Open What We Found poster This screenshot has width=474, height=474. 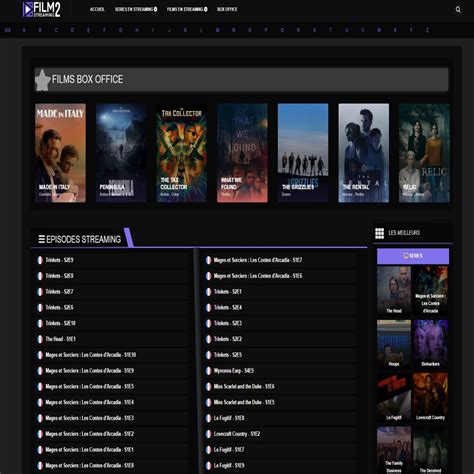242,153
